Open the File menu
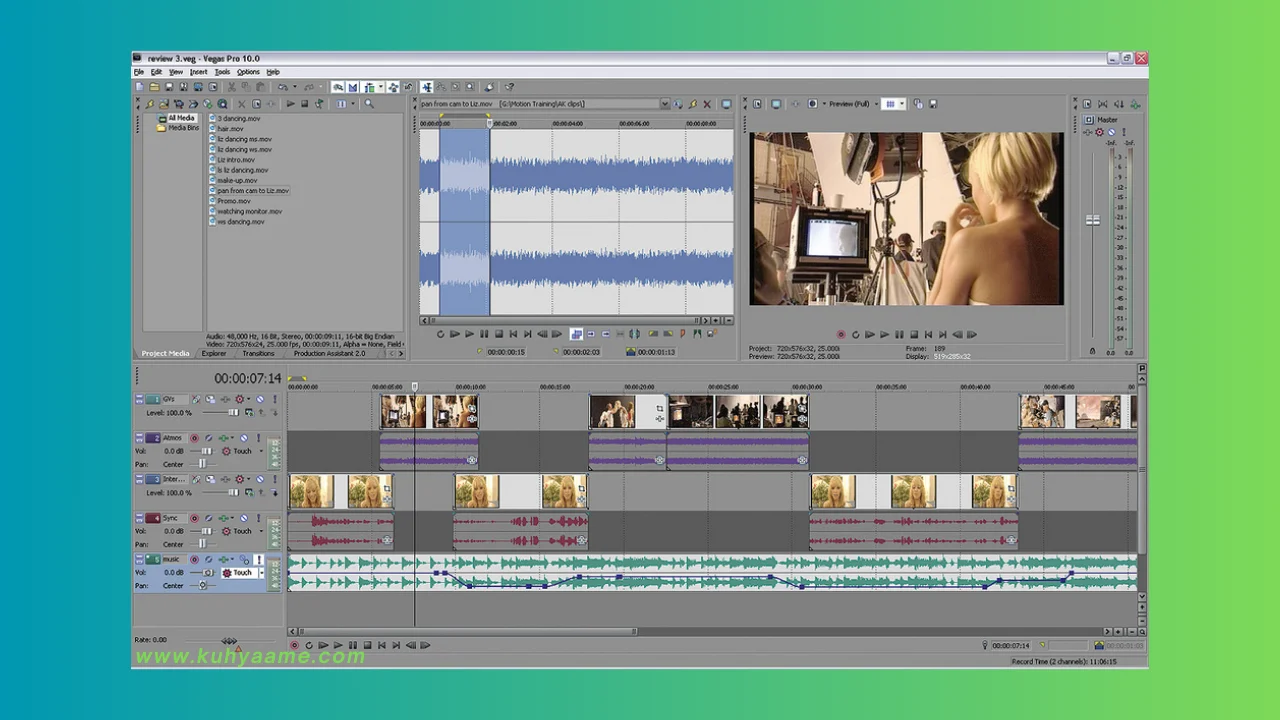The width and height of the screenshot is (1280, 720). point(139,72)
